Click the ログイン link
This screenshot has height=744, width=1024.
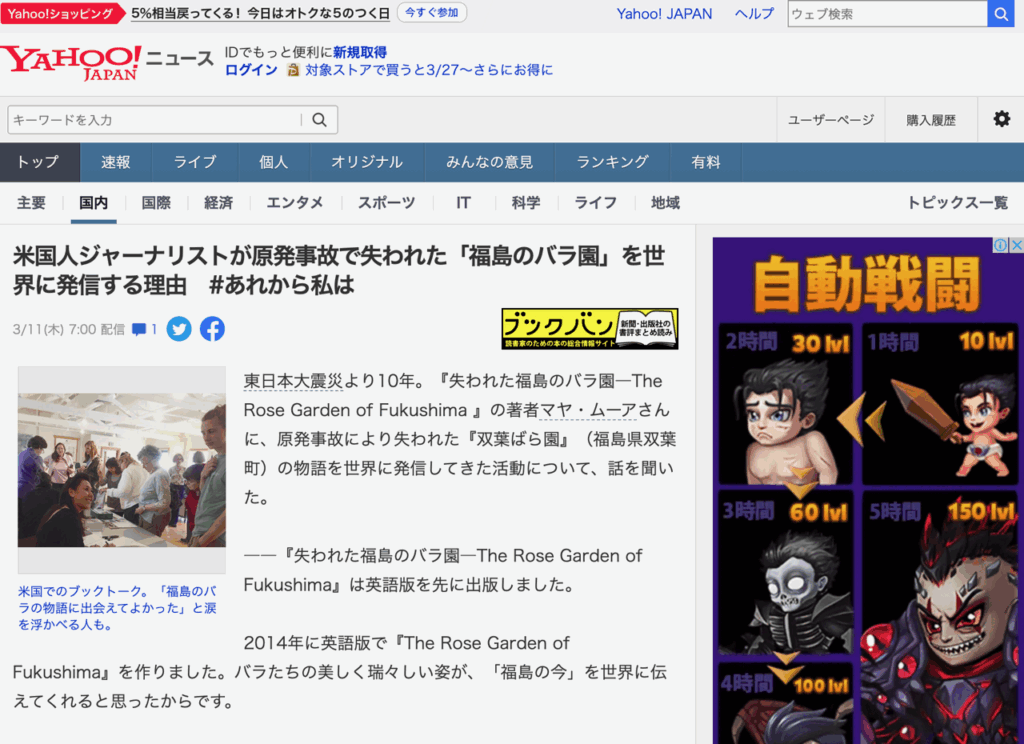tap(251, 70)
